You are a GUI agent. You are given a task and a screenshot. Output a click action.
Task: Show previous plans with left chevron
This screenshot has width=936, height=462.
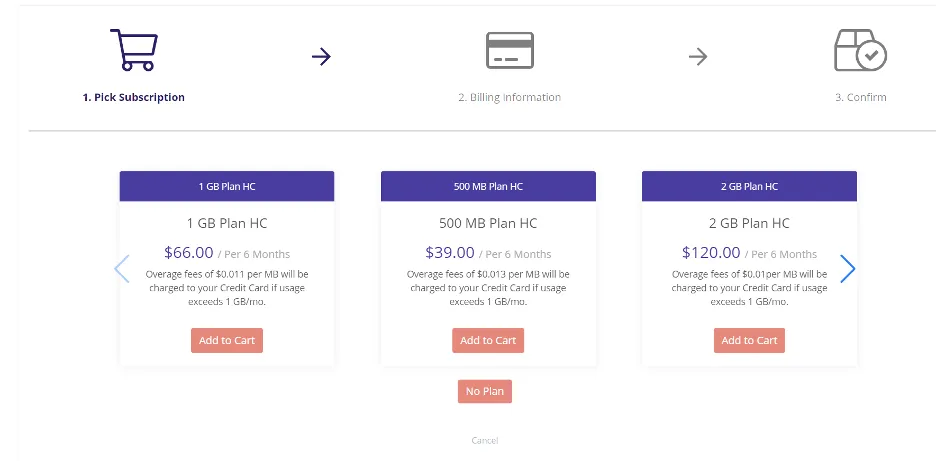tap(122, 269)
